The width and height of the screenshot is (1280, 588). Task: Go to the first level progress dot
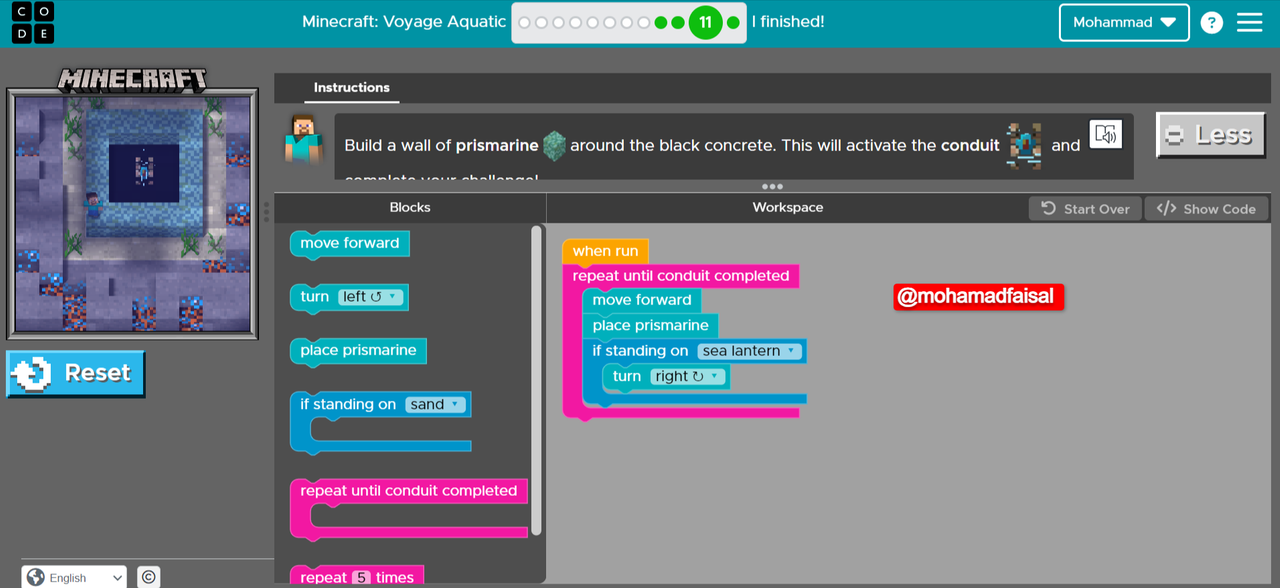(x=525, y=22)
